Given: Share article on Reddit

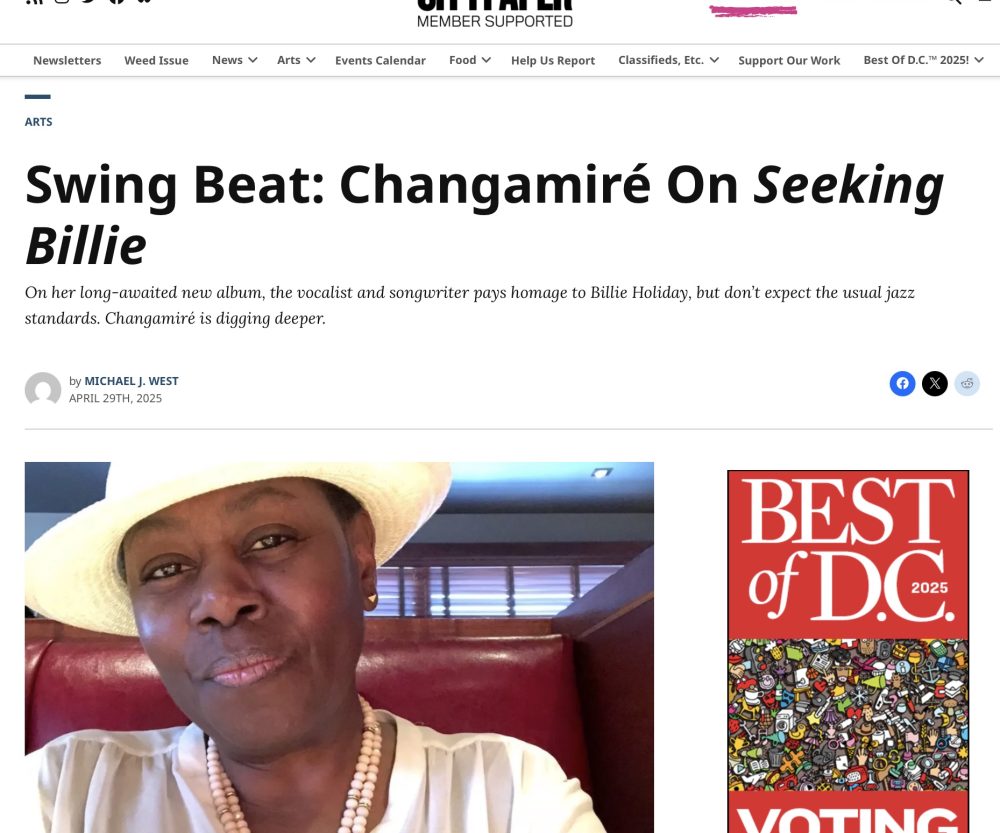Looking at the screenshot, I should pos(967,383).
